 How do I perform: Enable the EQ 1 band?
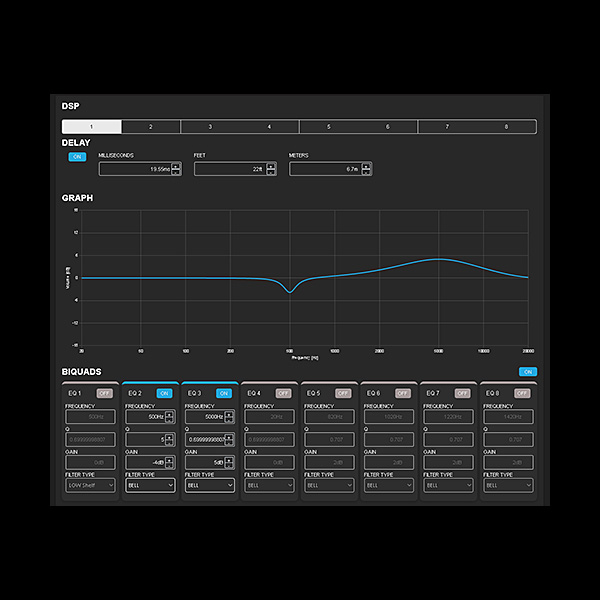pyautogui.click(x=104, y=393)
